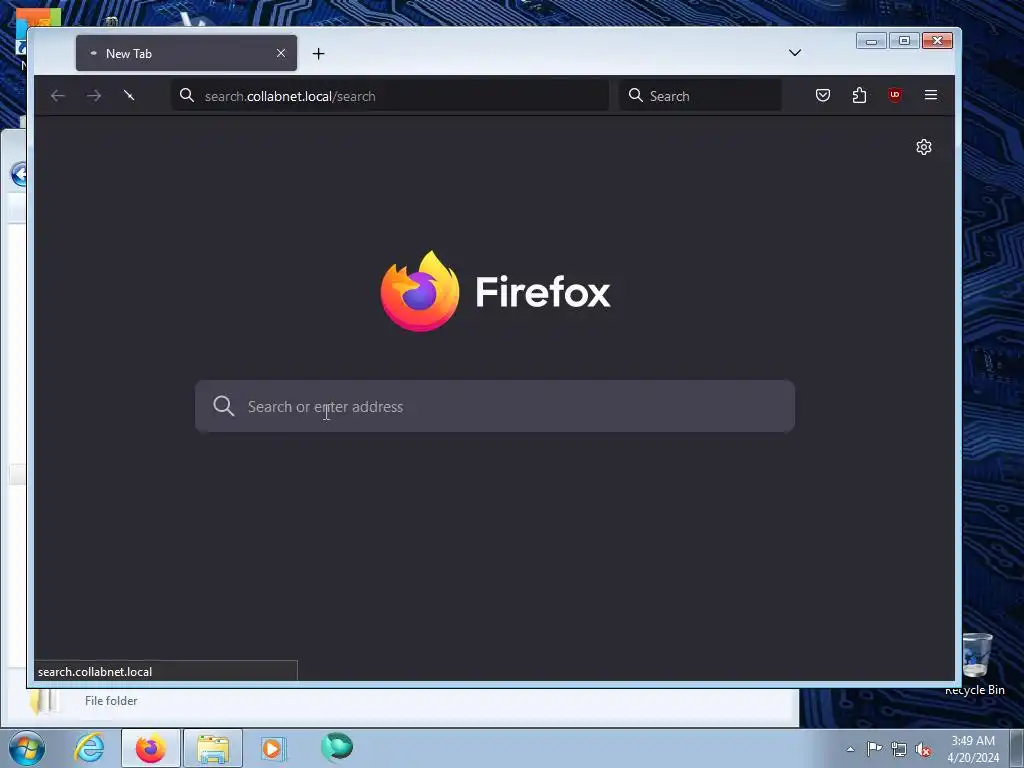Viewport: 1024px width, 768px height.
Task: Click the network tray icon
Action: 899,749
